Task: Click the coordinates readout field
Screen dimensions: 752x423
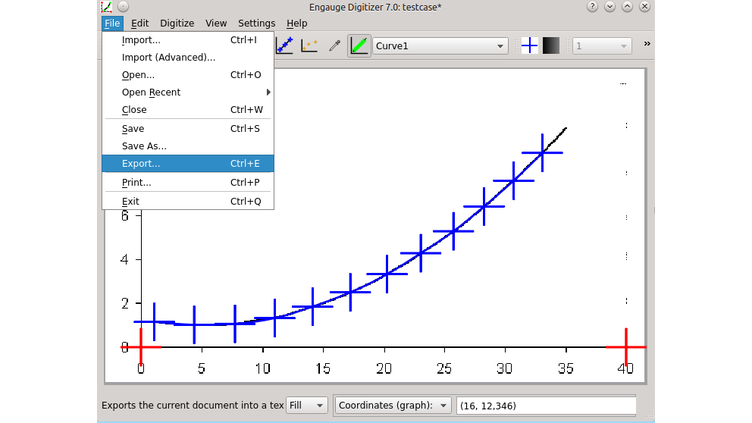Action: pos(545,405)
